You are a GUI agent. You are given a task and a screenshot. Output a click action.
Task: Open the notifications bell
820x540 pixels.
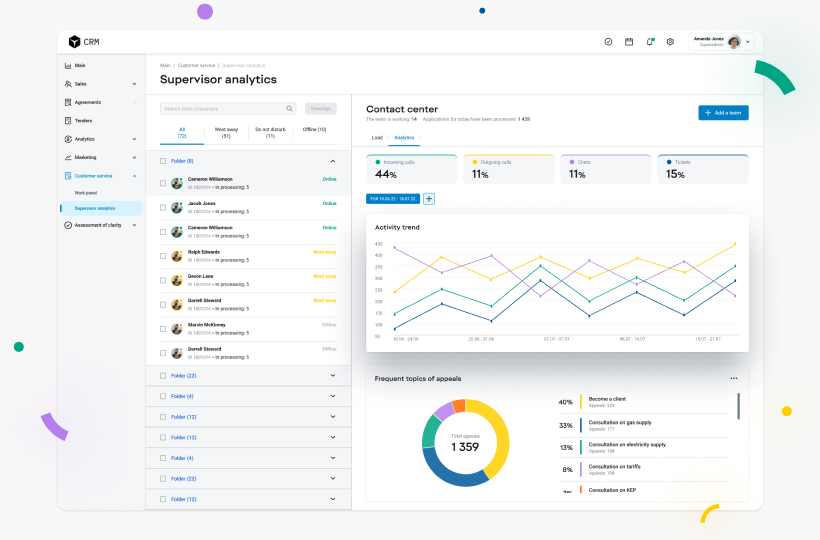[650, 42]
